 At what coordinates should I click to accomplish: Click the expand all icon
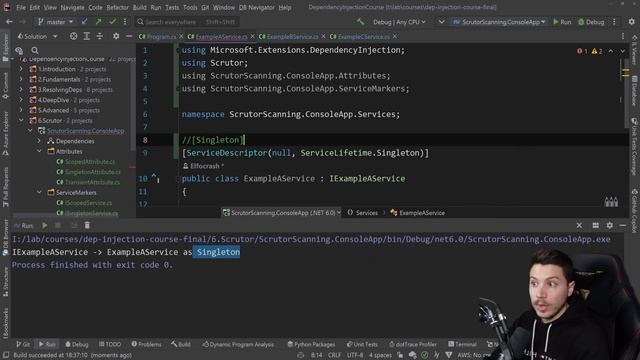pos(87,36)
